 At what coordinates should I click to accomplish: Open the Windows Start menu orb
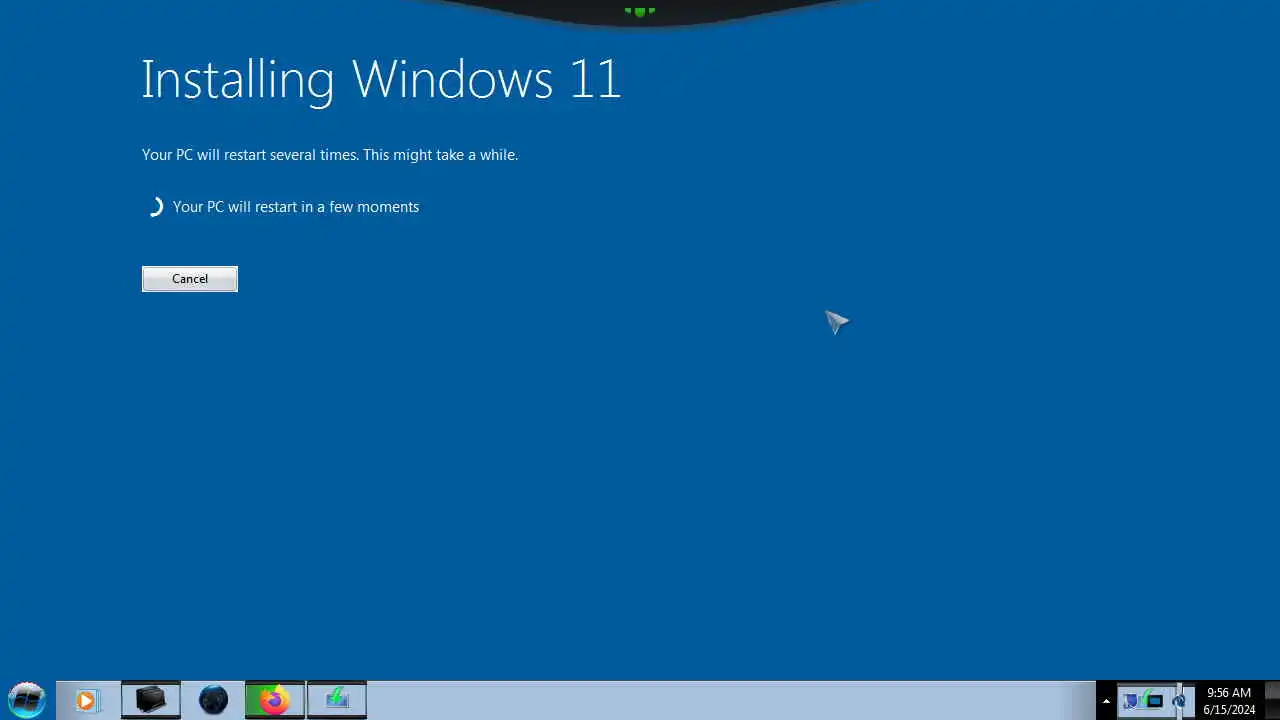click(x=27, y=700)
